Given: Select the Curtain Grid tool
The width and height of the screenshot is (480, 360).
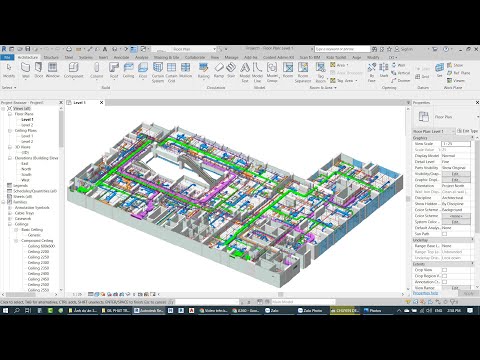Looking at the screenshot, I should (x=171, y=72).
